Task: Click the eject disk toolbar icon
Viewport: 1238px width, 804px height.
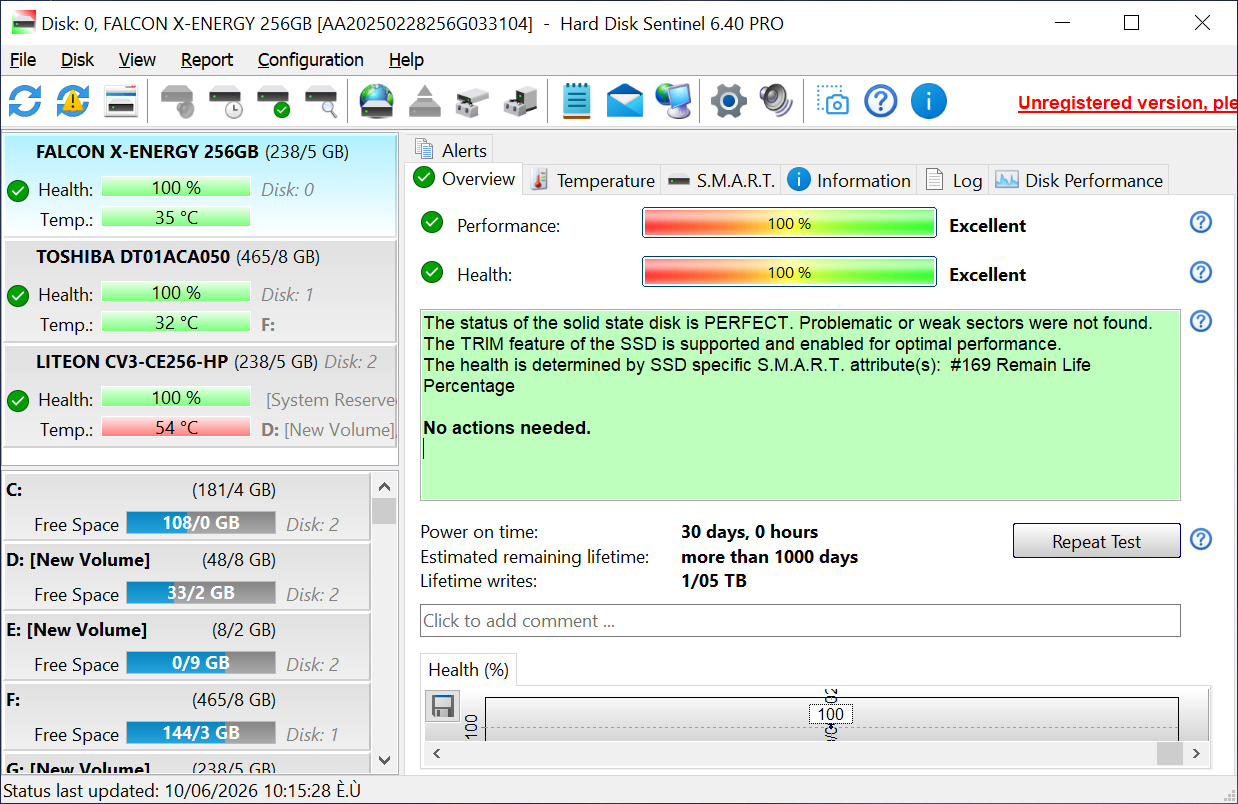Action: click(x=425, y=101)
